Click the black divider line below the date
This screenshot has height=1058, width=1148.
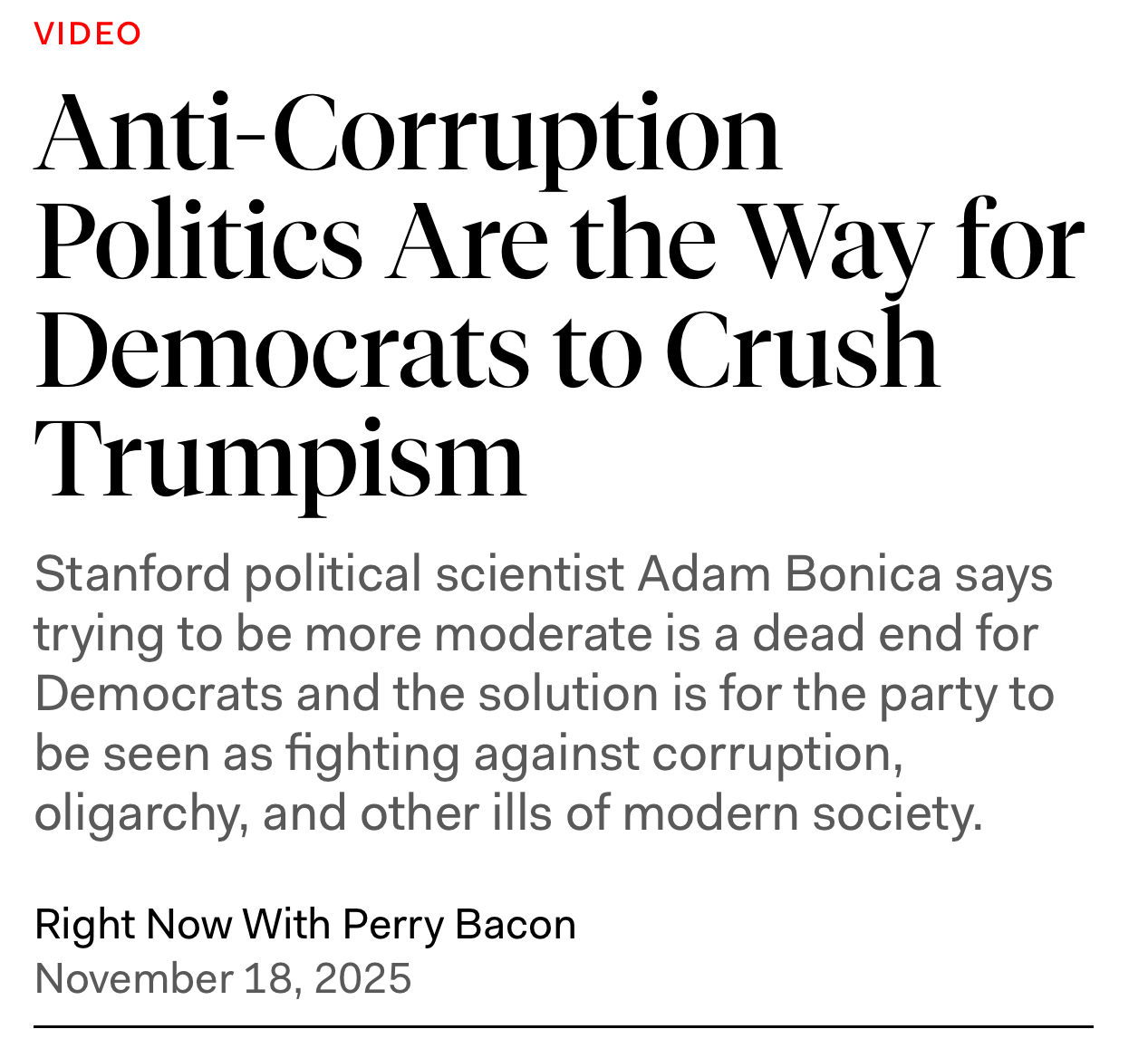point(563,1026)
